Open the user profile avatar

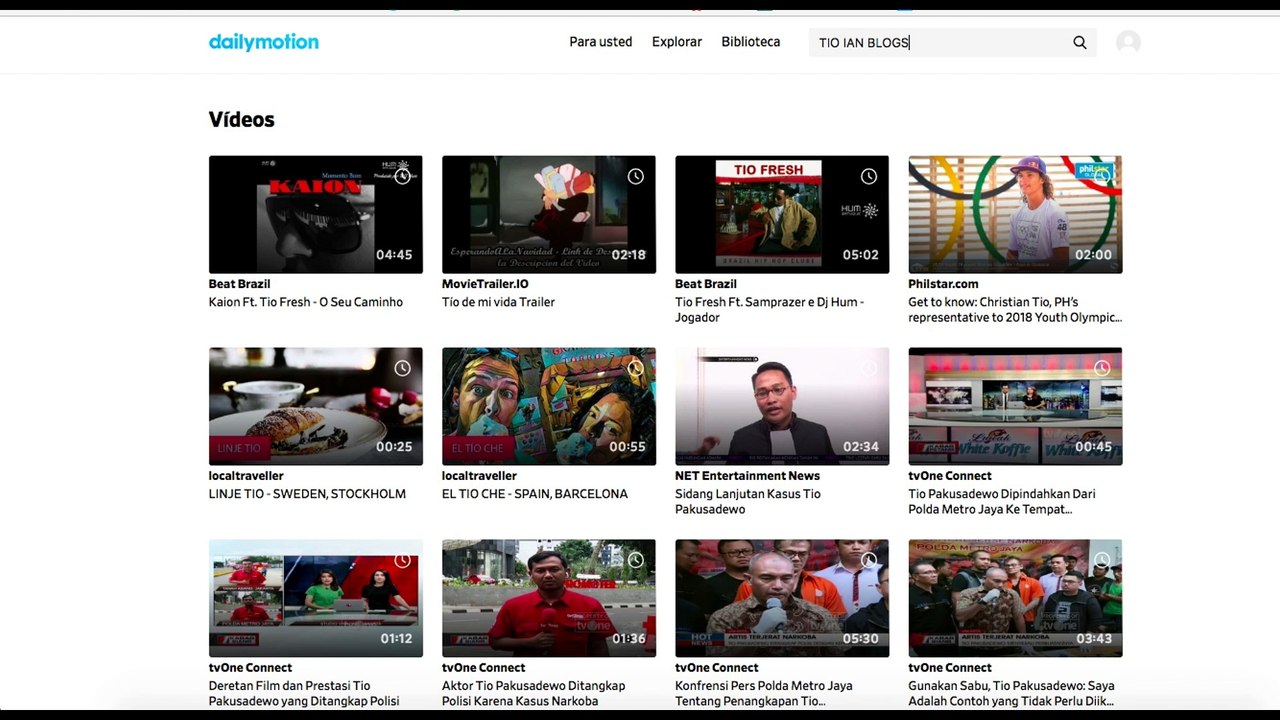click(1128, 42)
